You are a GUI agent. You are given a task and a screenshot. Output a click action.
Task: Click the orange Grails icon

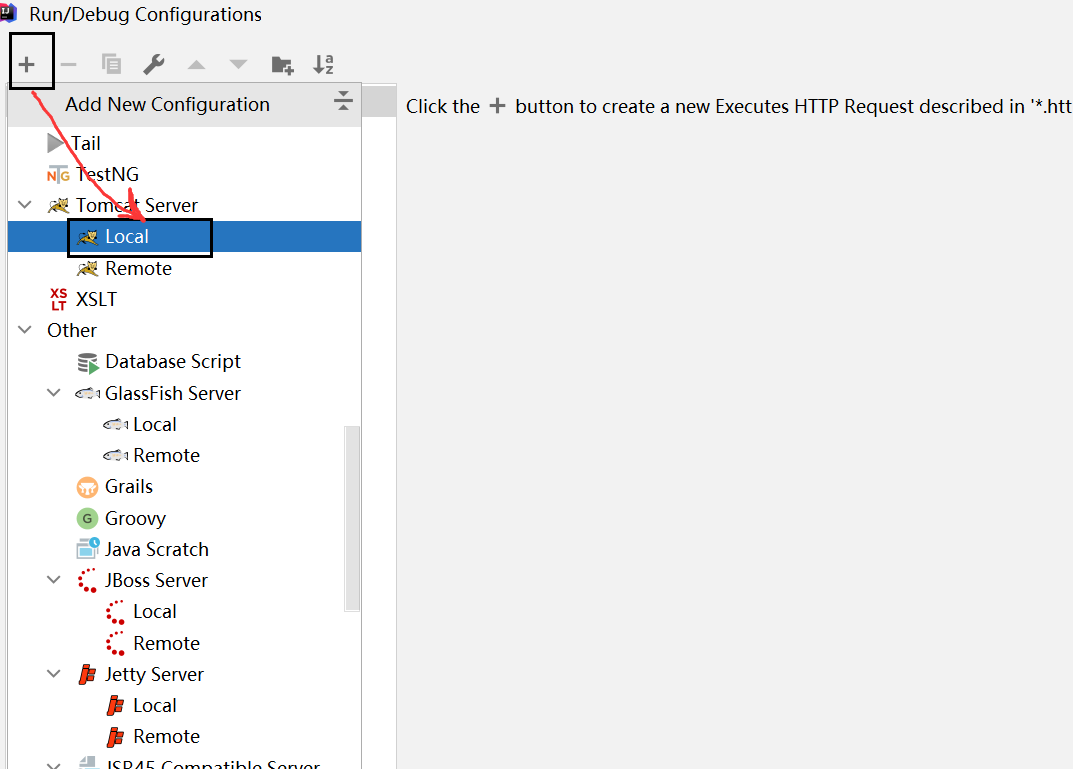(87, 487)
